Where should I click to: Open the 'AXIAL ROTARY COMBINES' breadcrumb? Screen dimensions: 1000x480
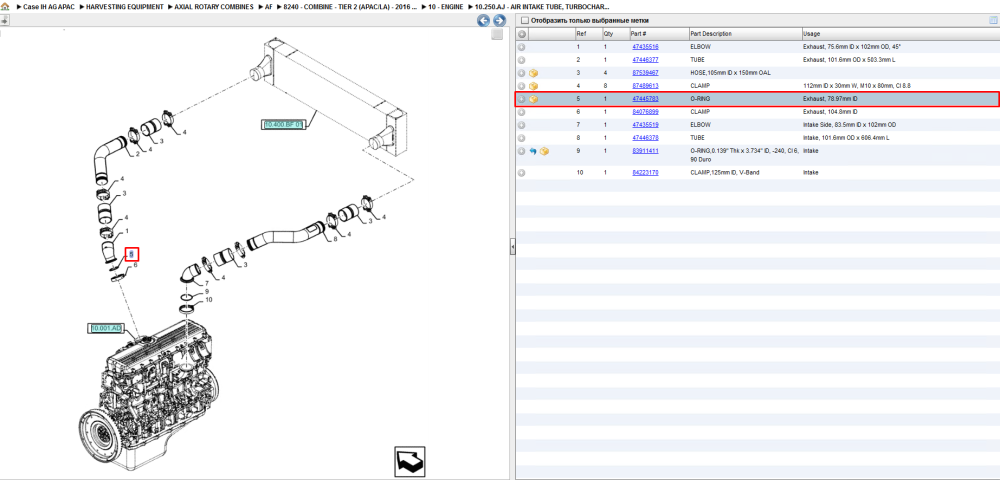pos(214,6)
